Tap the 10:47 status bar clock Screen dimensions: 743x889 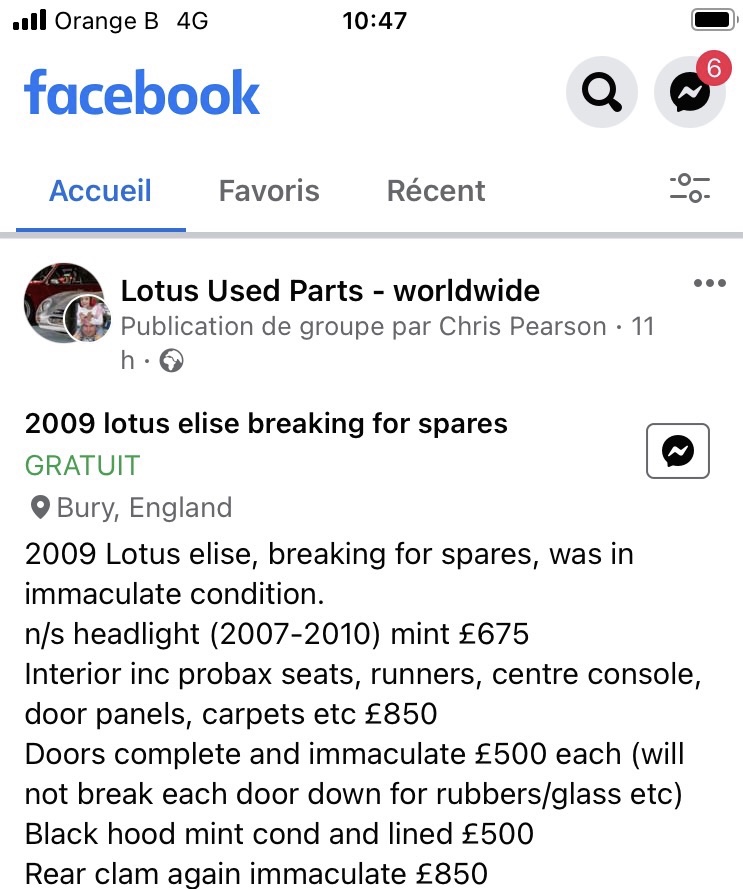[374, 20]
